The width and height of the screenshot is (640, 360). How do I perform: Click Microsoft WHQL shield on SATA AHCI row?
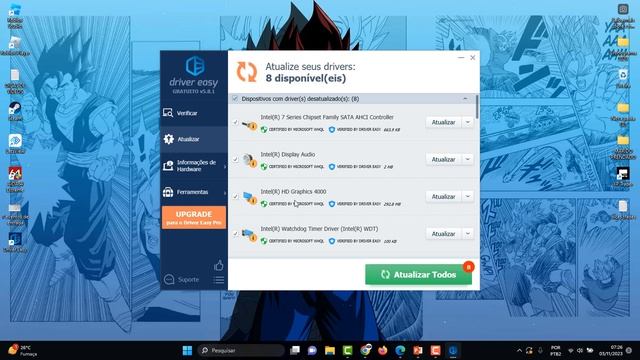tap(264, 129)
